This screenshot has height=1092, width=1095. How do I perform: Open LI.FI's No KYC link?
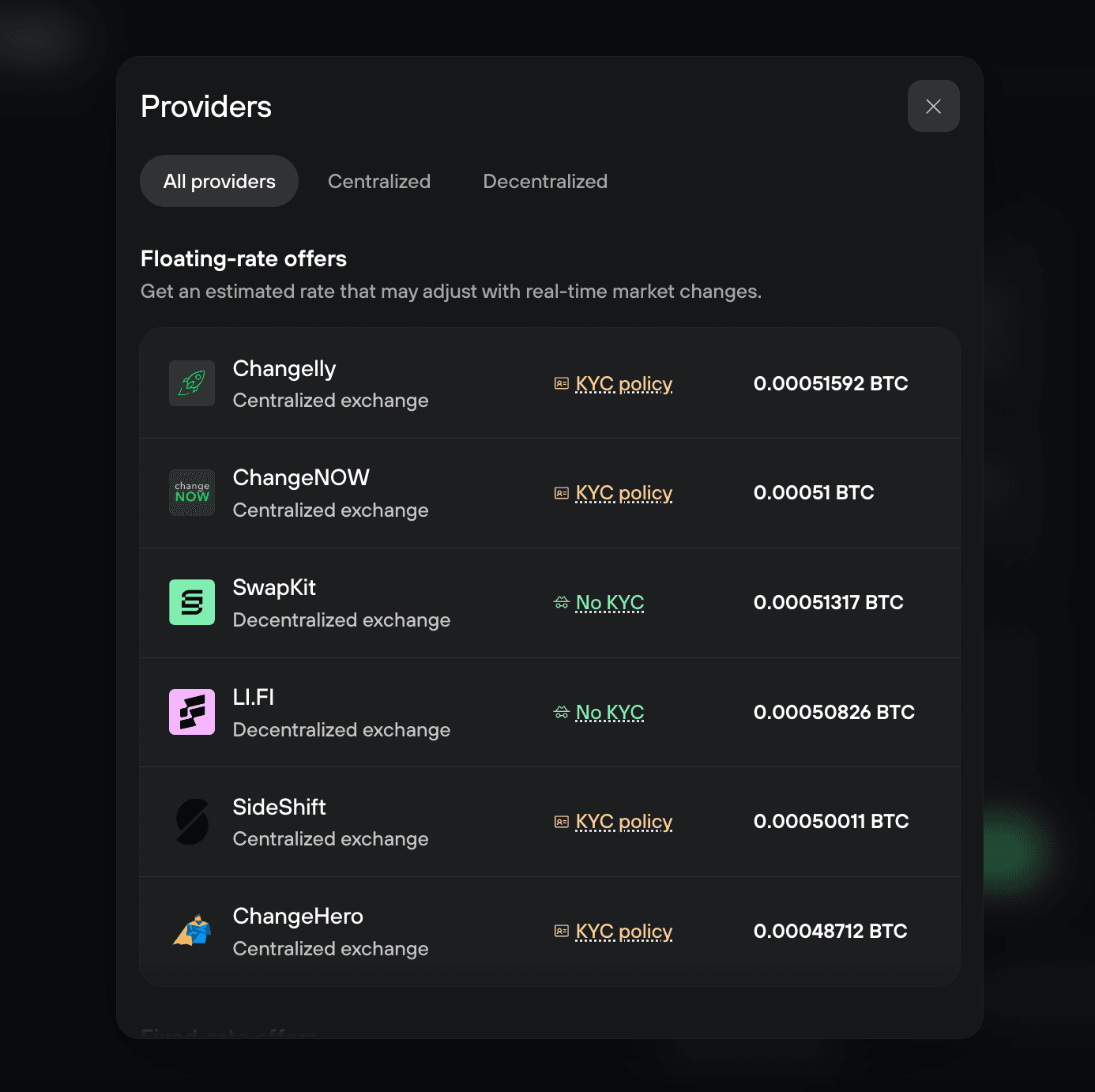click(610, 713)
